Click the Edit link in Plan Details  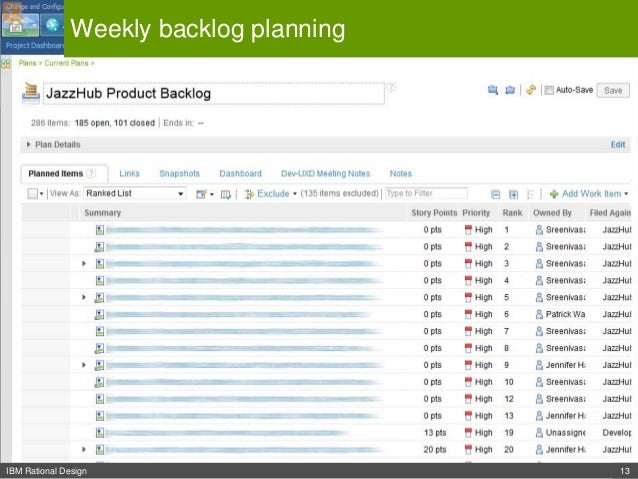pos(618,144)
